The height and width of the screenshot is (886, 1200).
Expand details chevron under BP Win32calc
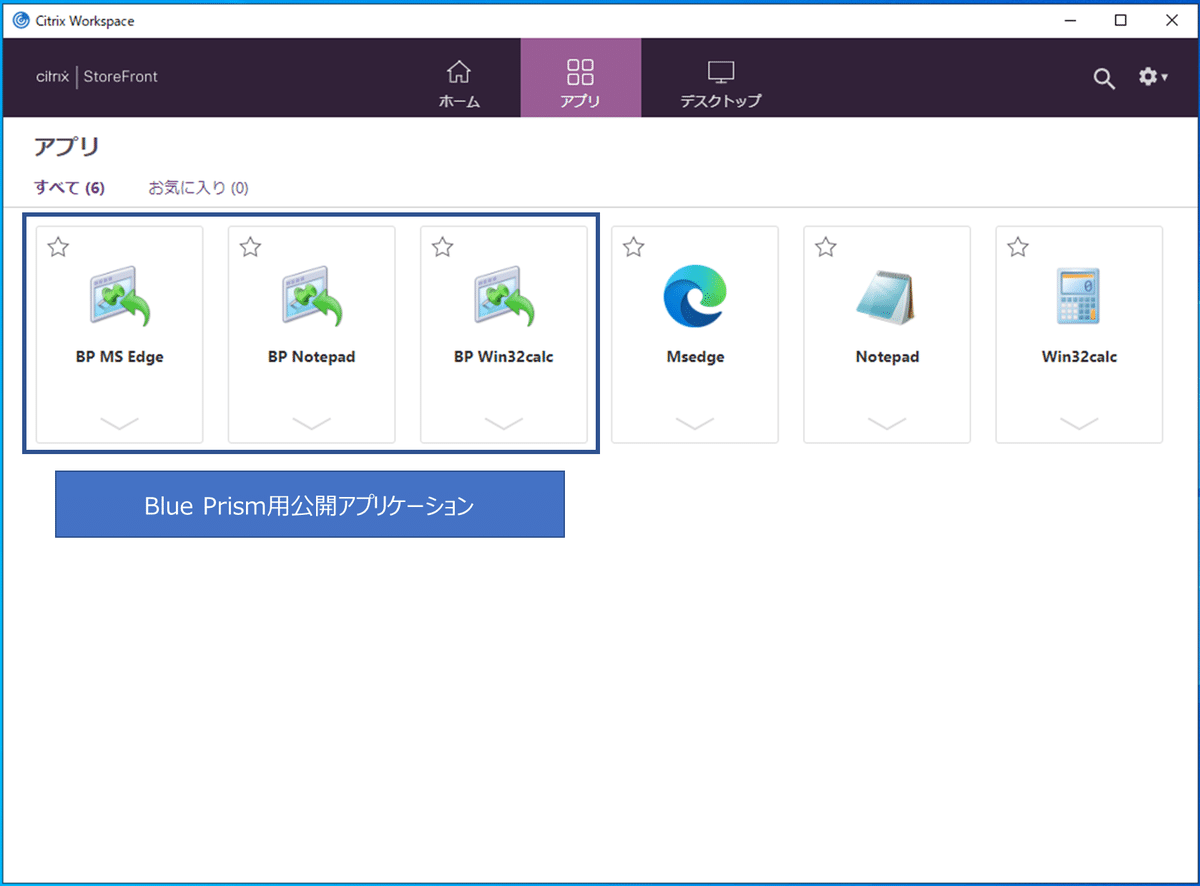tap(504, 423)
